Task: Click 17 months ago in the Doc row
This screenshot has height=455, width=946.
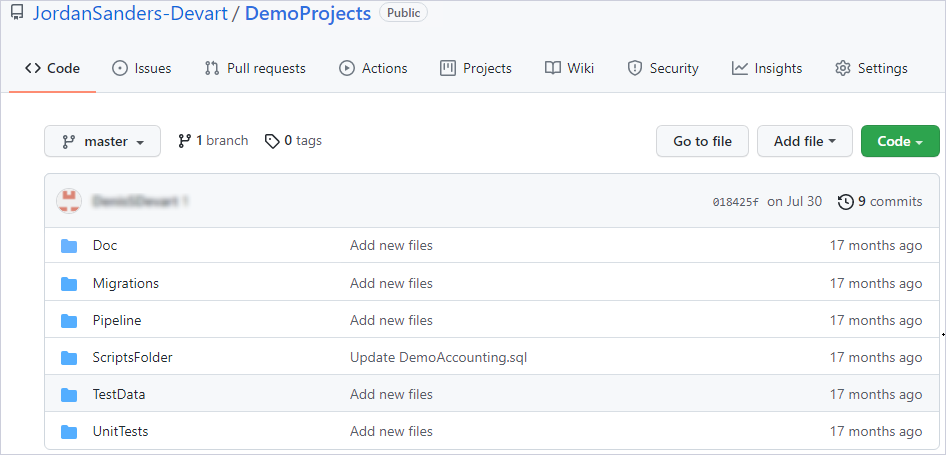Action: pos(876,246)
